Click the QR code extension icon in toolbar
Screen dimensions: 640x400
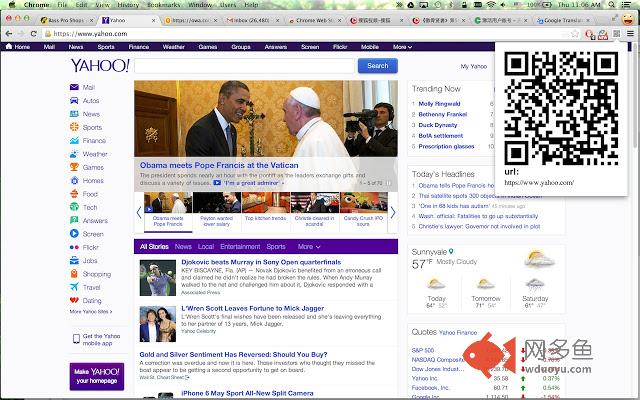(x=616, y=34)
